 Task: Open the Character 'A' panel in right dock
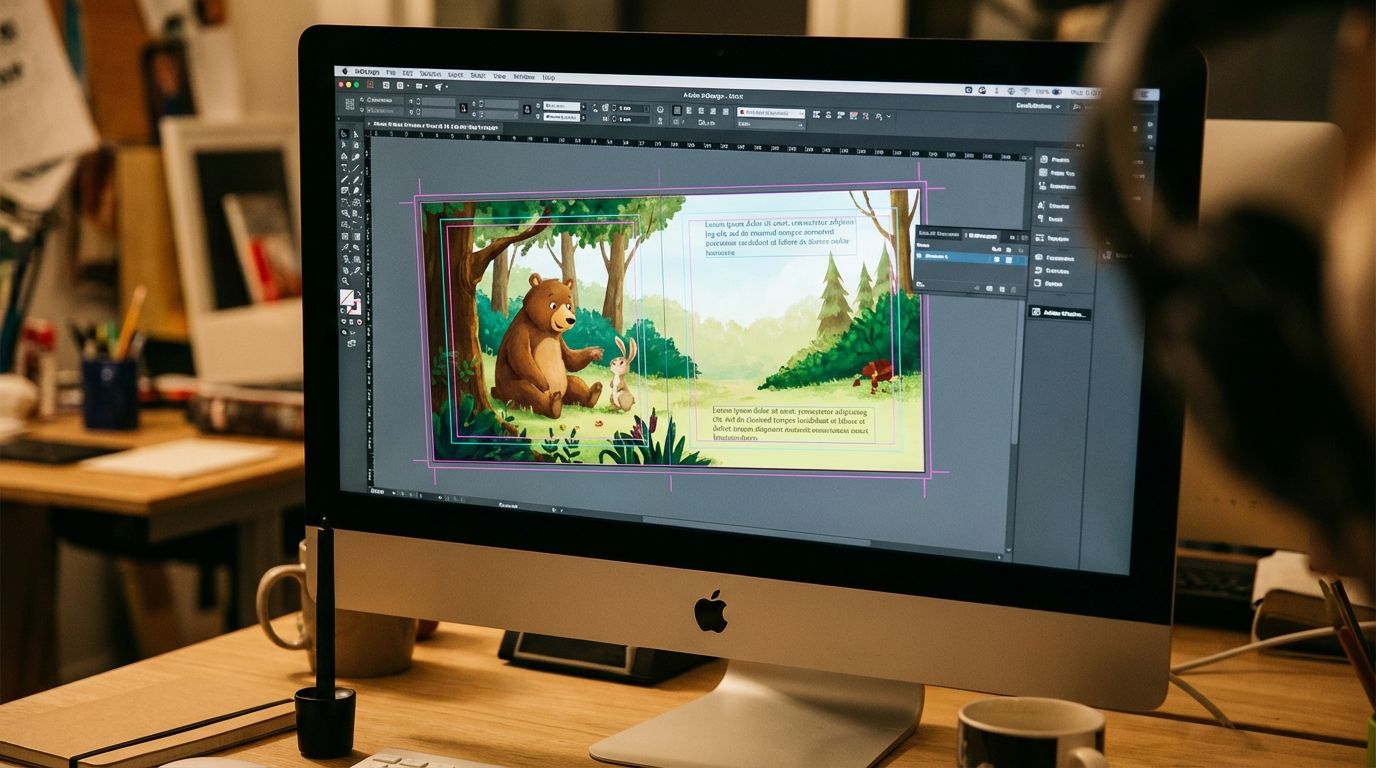pyautogui.click(x=1041, y=206)
